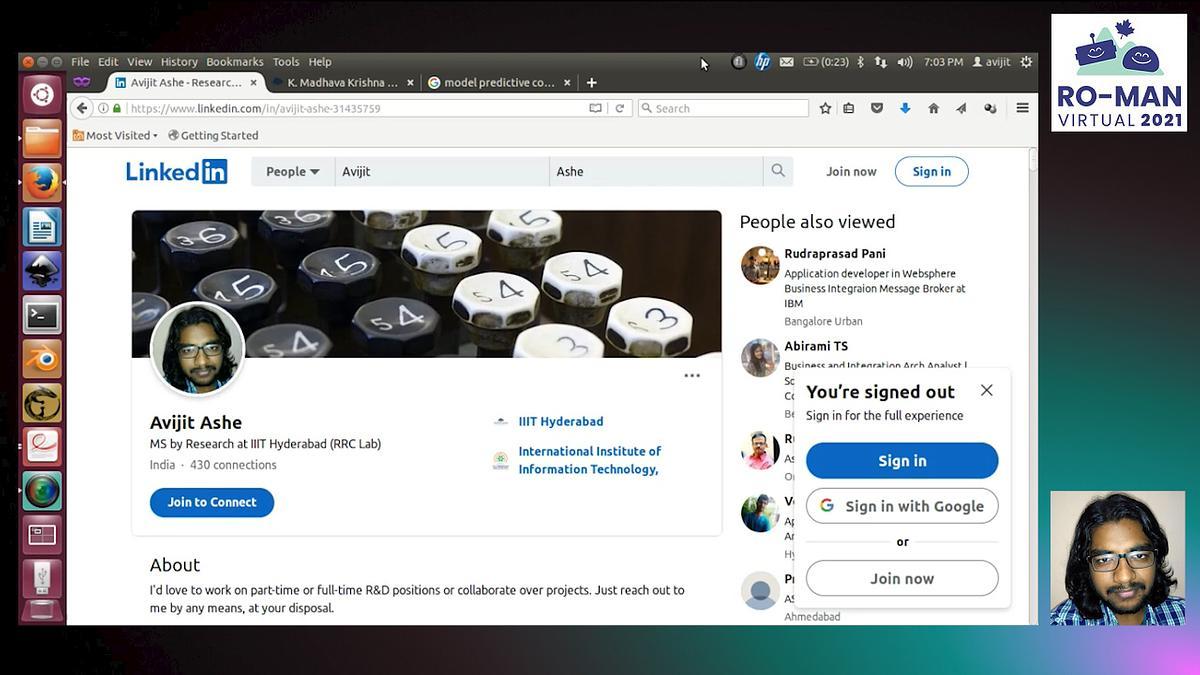Open the Blender app from launcher
The image size is (1200, 675).
point(42,359)
